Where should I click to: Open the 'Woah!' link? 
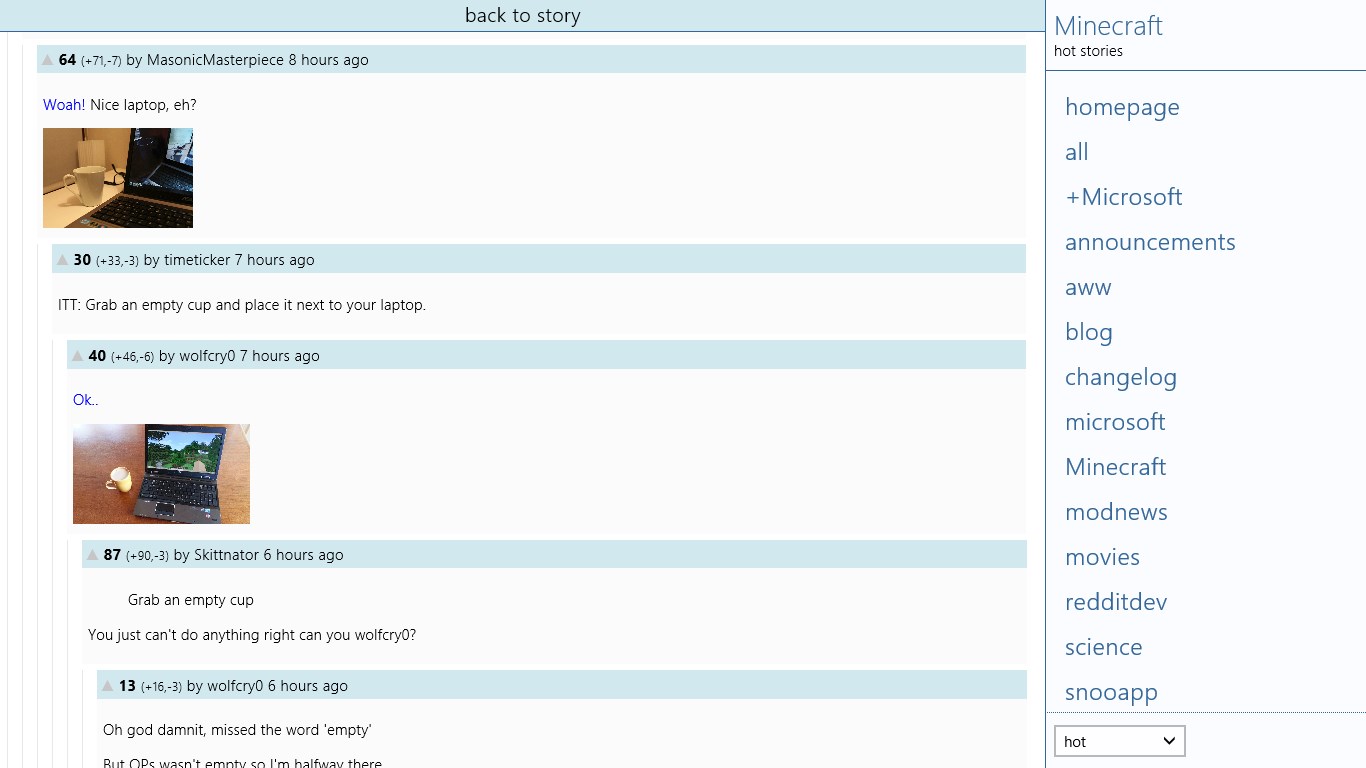[64, 105]
